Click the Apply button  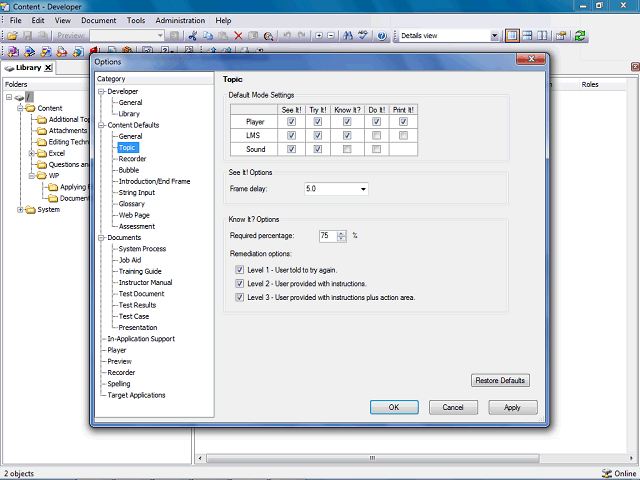[x=513, y=407]
